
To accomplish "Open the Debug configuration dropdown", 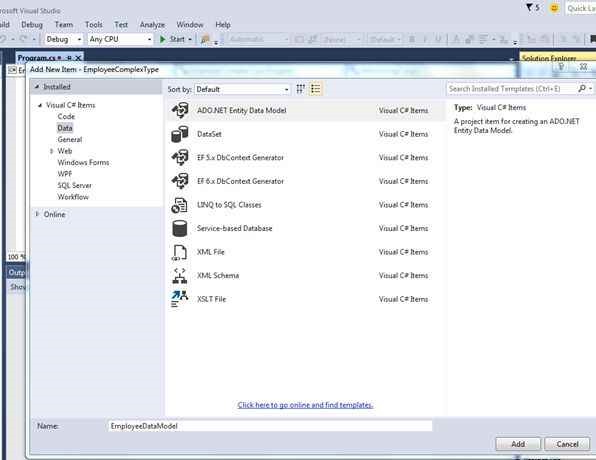I will tap(64, 39).
